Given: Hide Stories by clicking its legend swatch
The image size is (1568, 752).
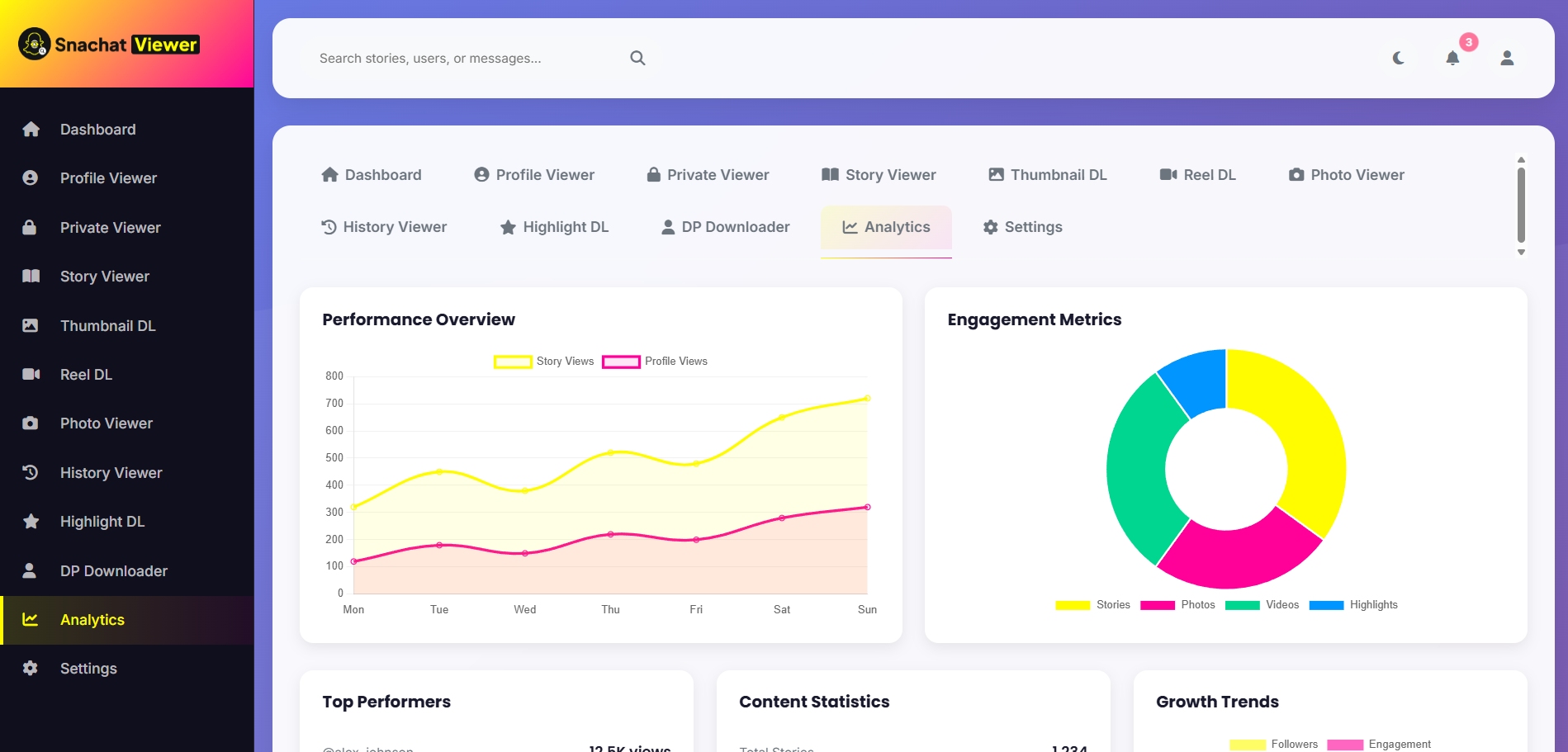Looking at the screenshot, I should pyautogui.click(x=1073, y=604).
